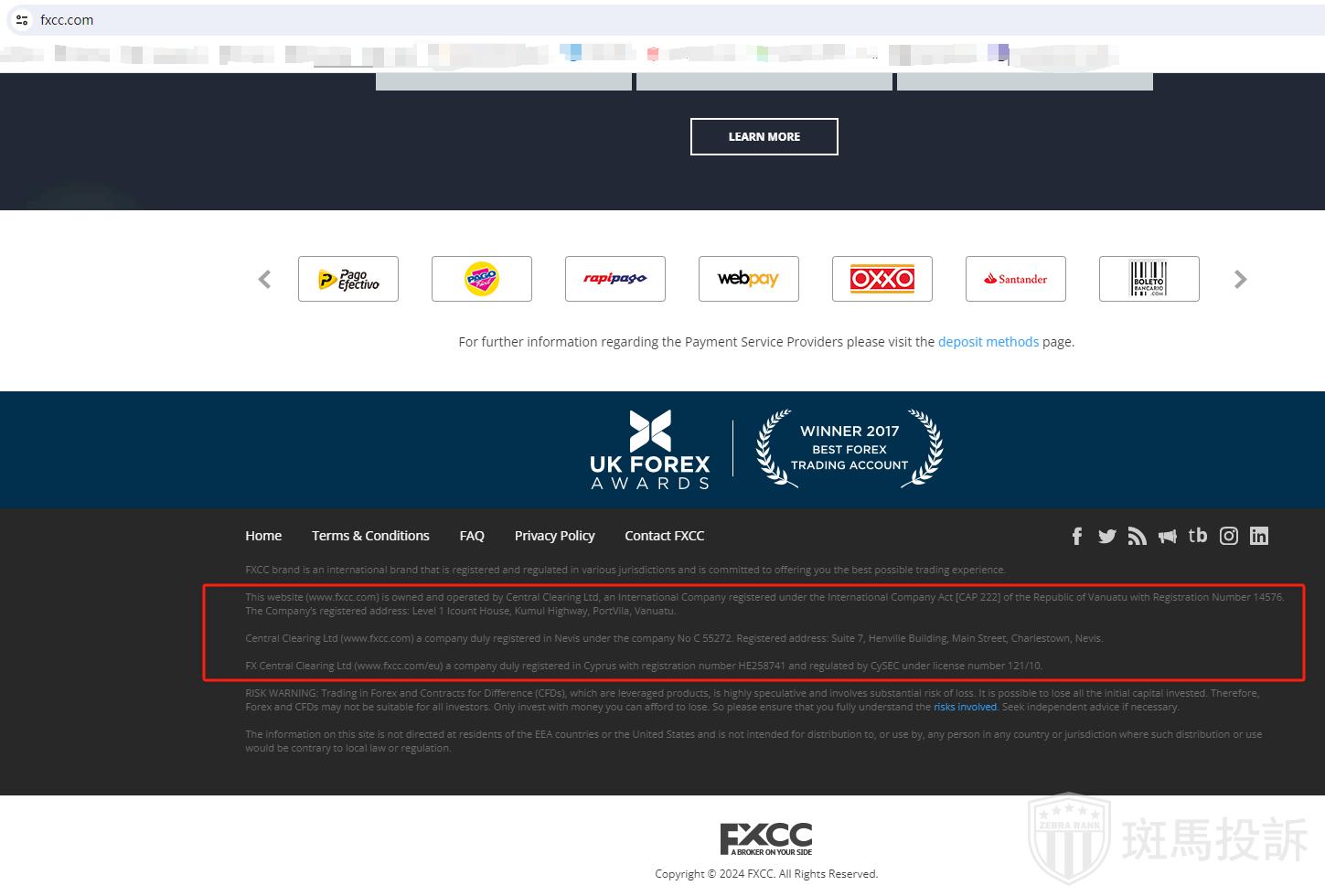Click the site info icon in address bar

pyautogui.click(x=22, y=20)
